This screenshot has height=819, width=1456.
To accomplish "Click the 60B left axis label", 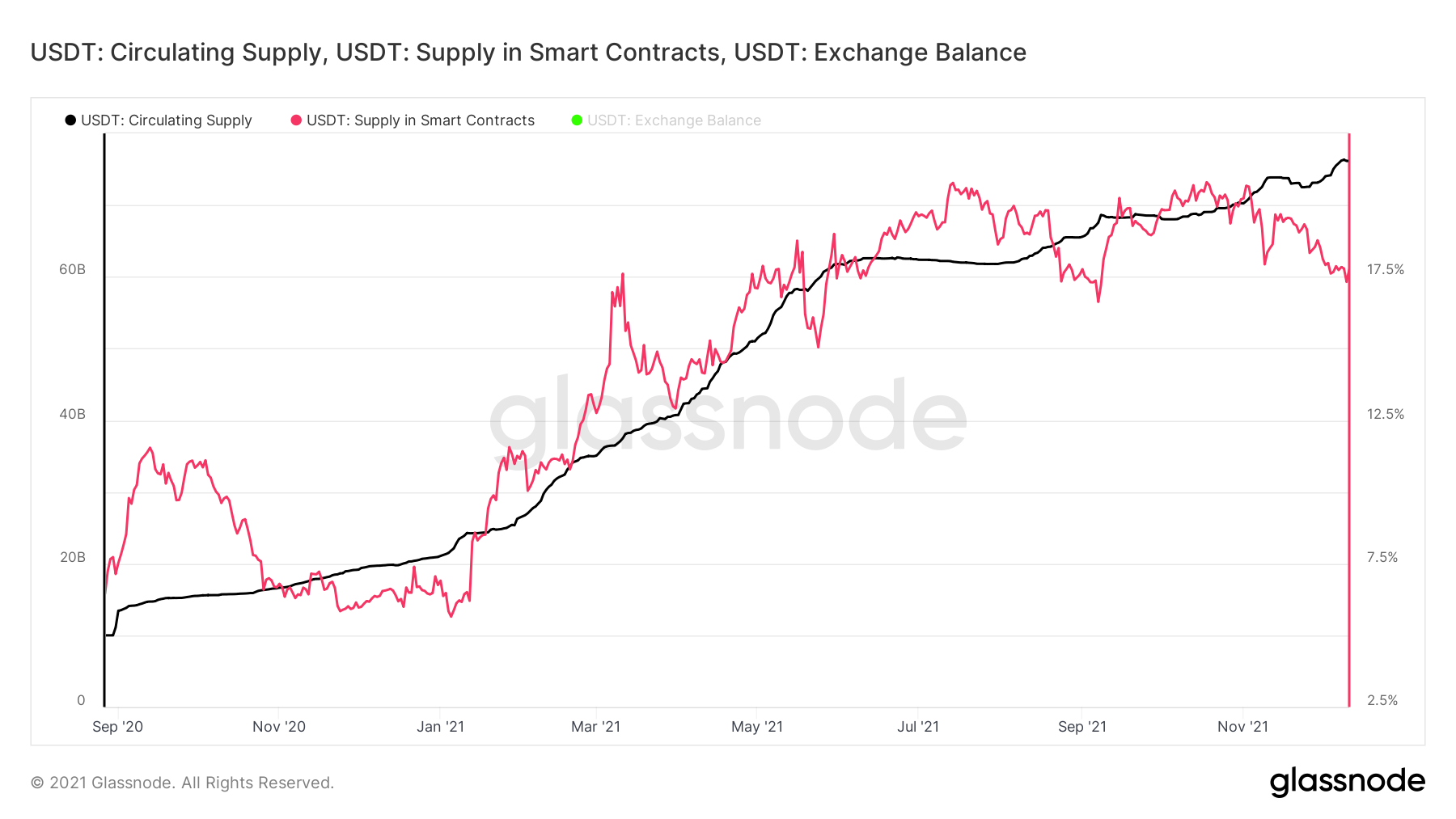I will (x=72, y=269).
